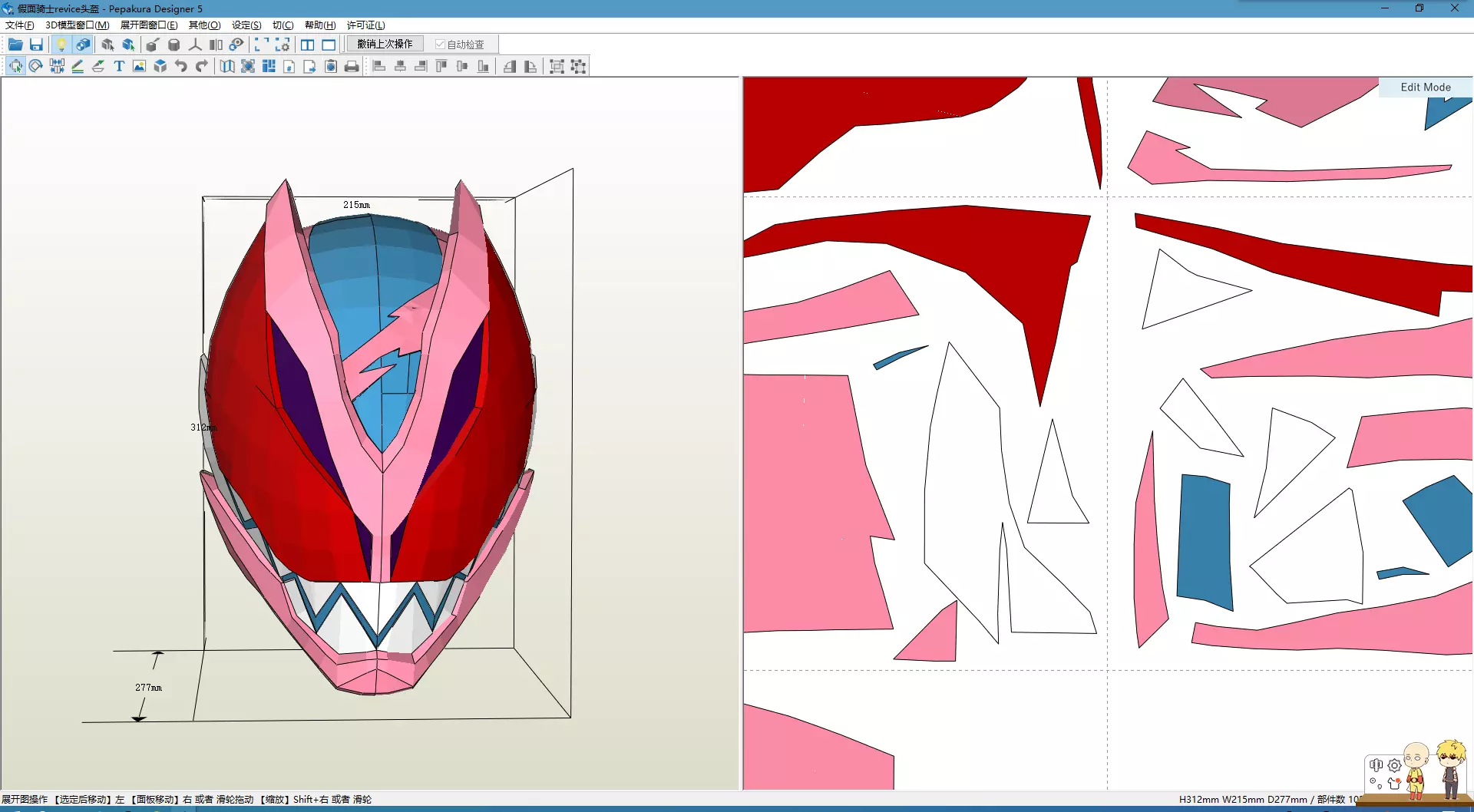Align selected parts to top edge
This screenshot has width=1474, height=812.
point(441,66)
